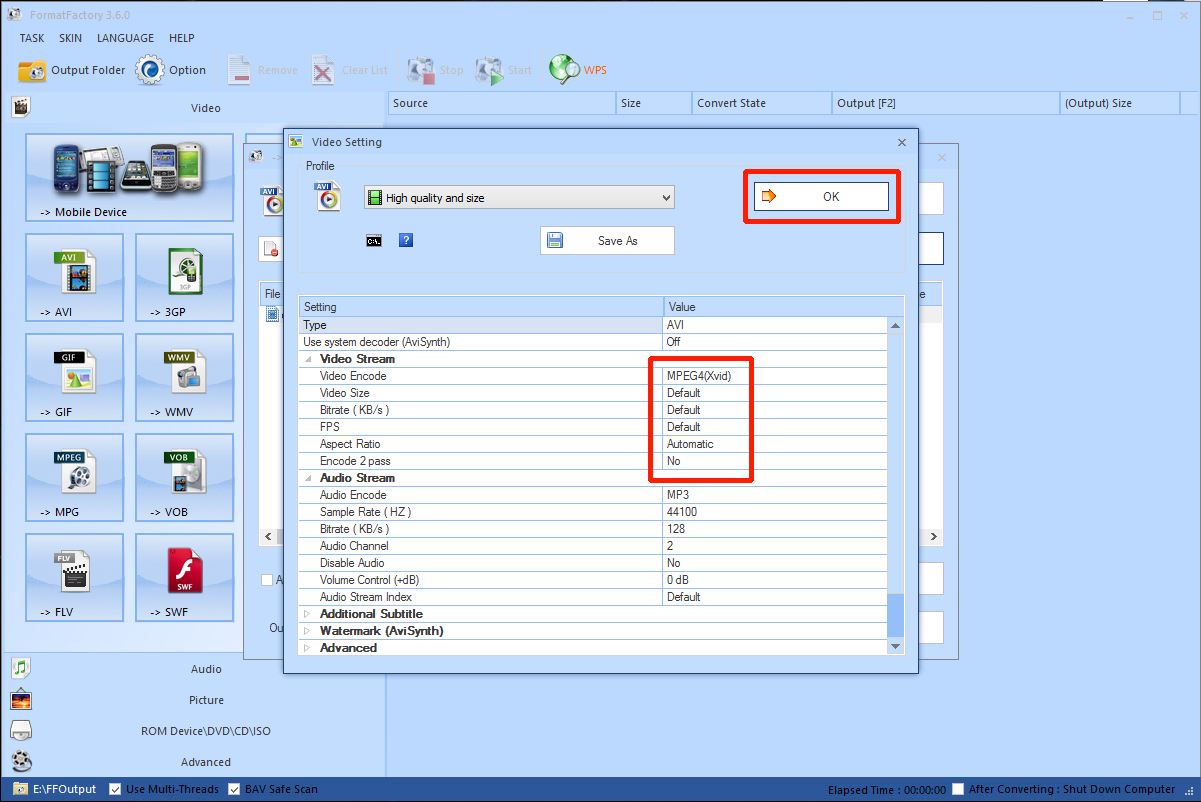
Task: Confirm settings with the OK button
Action: click(x=821, y=197)
